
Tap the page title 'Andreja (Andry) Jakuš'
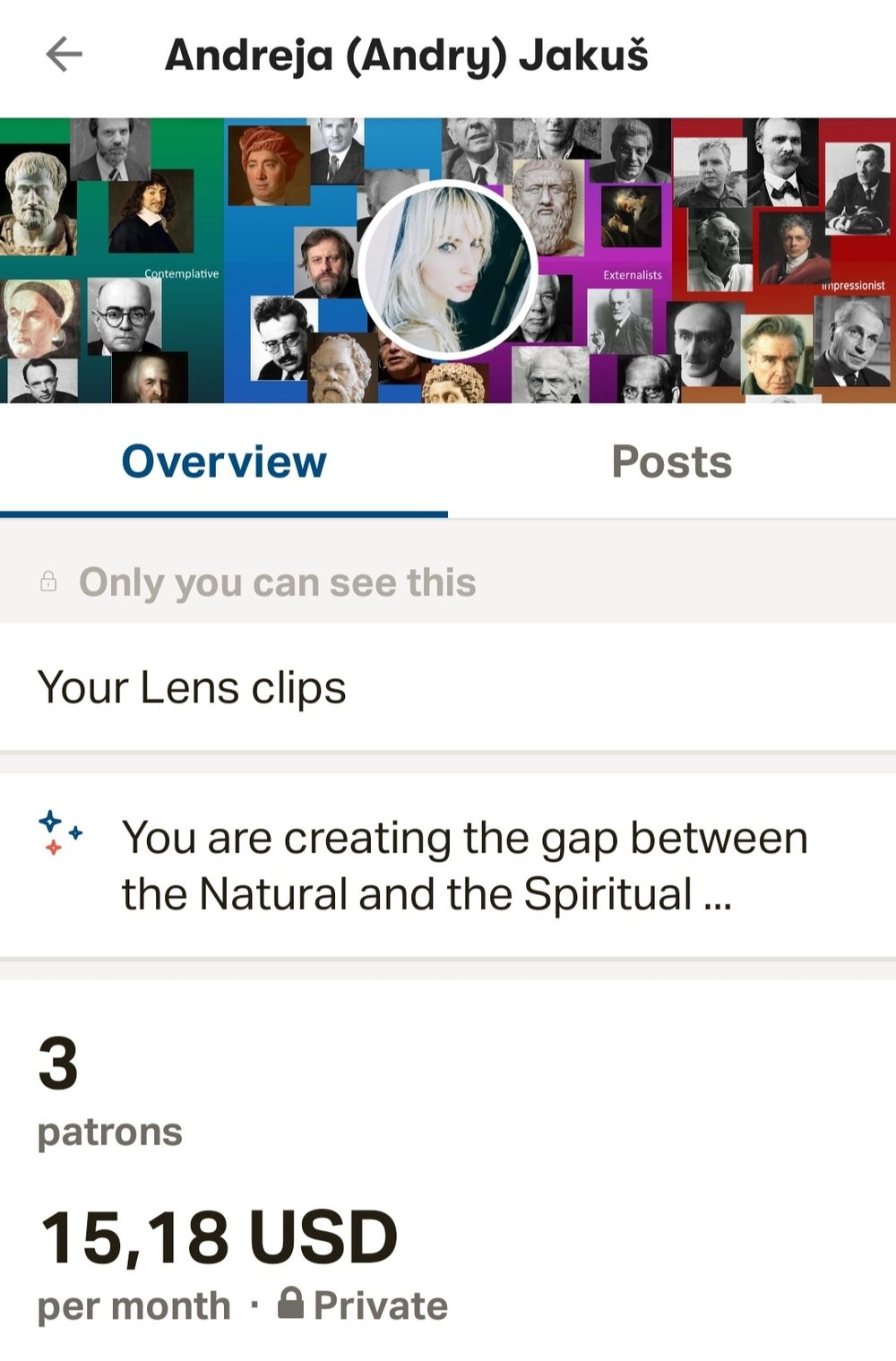406,55
